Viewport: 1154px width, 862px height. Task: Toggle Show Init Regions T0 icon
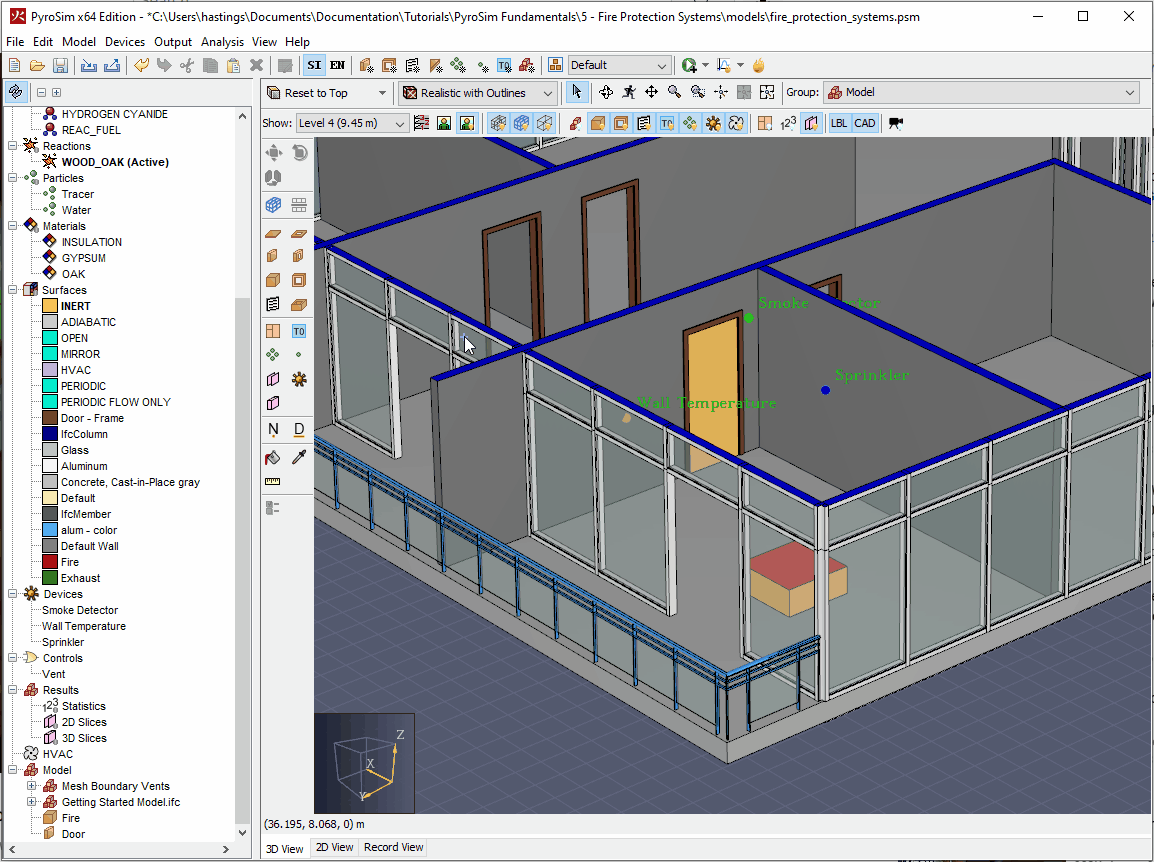pos(667,123)
